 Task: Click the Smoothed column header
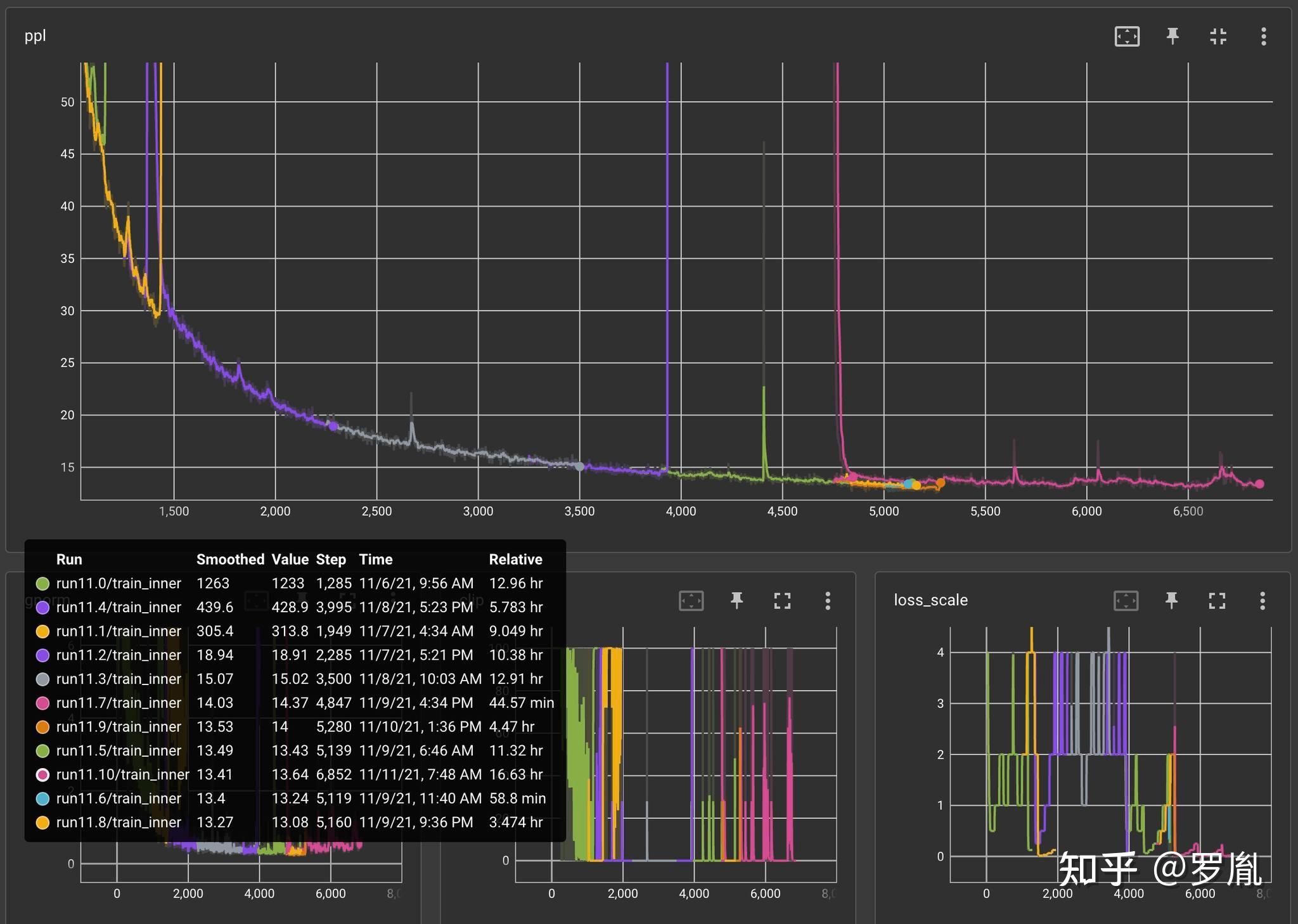(x=230, y=560)
